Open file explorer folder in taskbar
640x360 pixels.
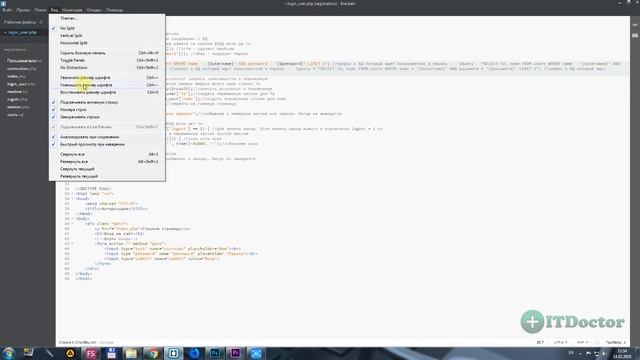coord(132,353)
